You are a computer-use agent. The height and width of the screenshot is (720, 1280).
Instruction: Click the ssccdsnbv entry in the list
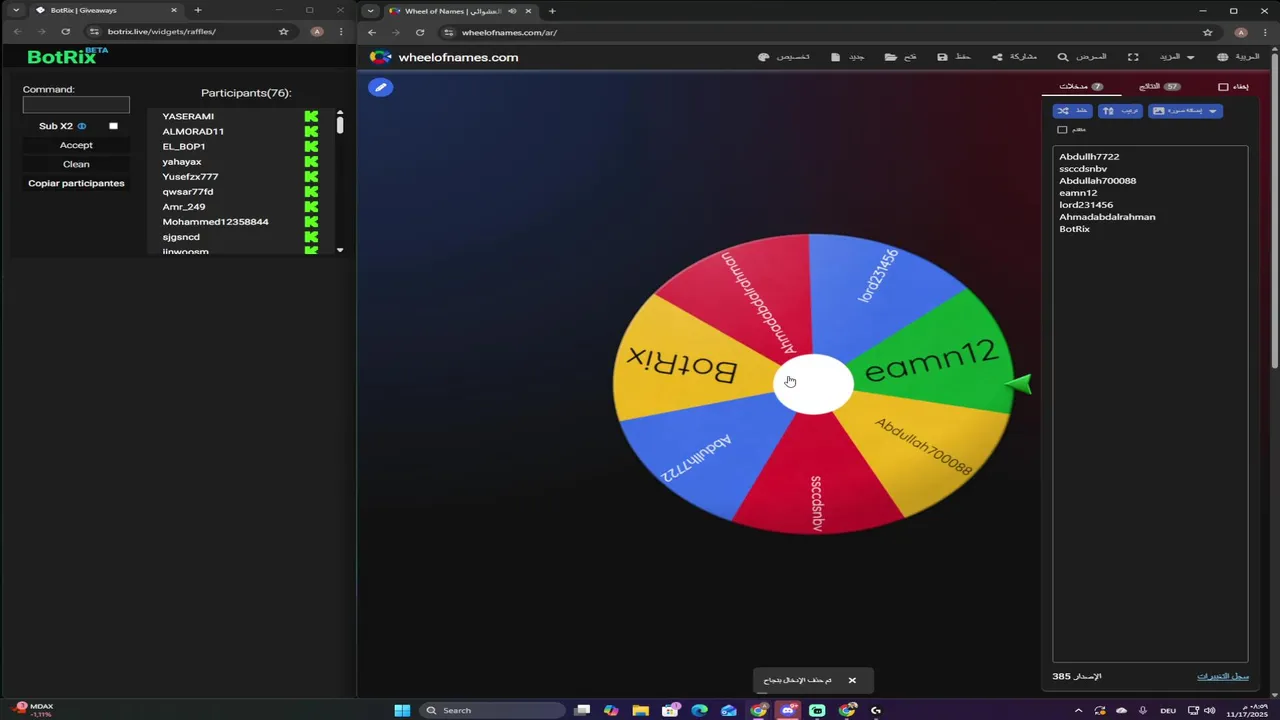pos(1083,169)
